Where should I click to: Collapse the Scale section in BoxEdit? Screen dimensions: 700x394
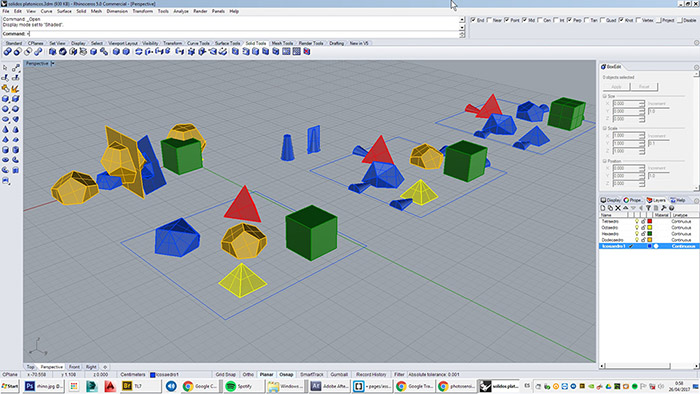pyautogui.click(x=605, y=128)
